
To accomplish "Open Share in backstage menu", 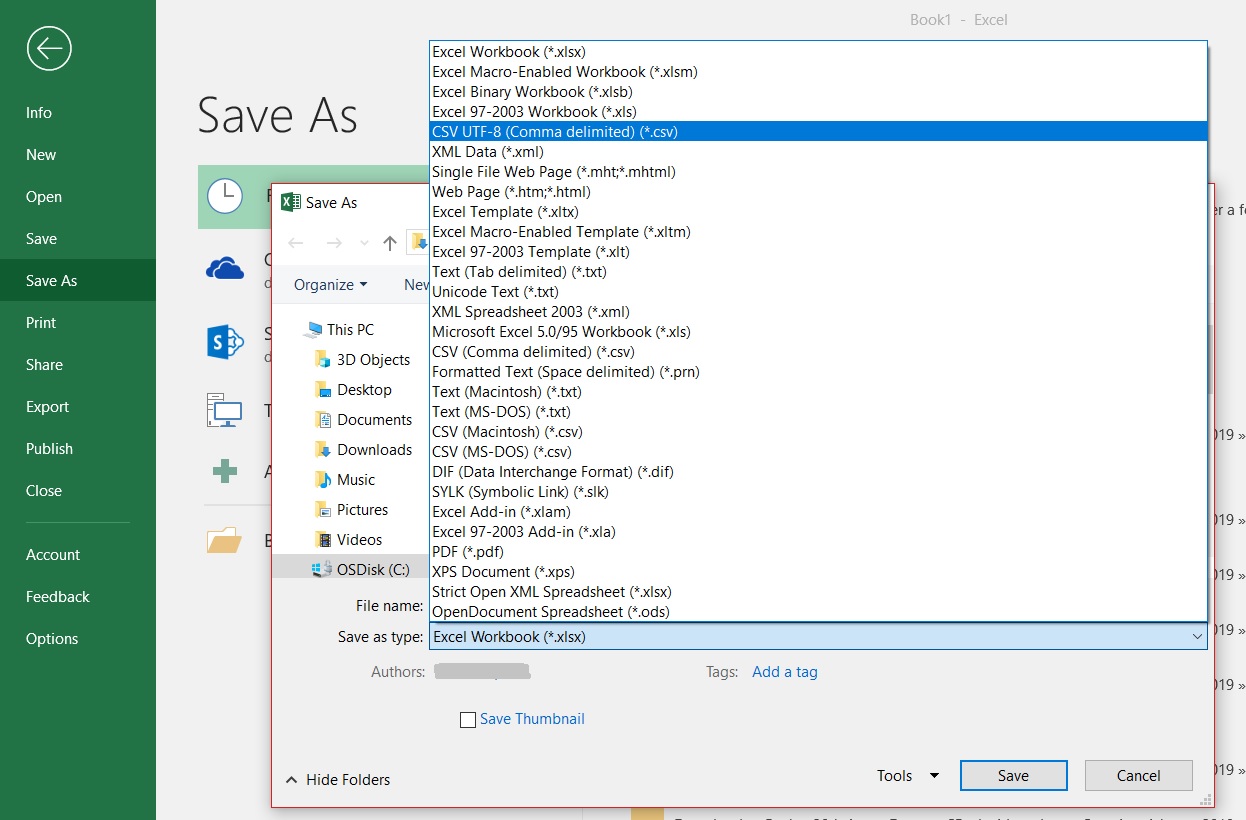I will click(x=78, y=365).
